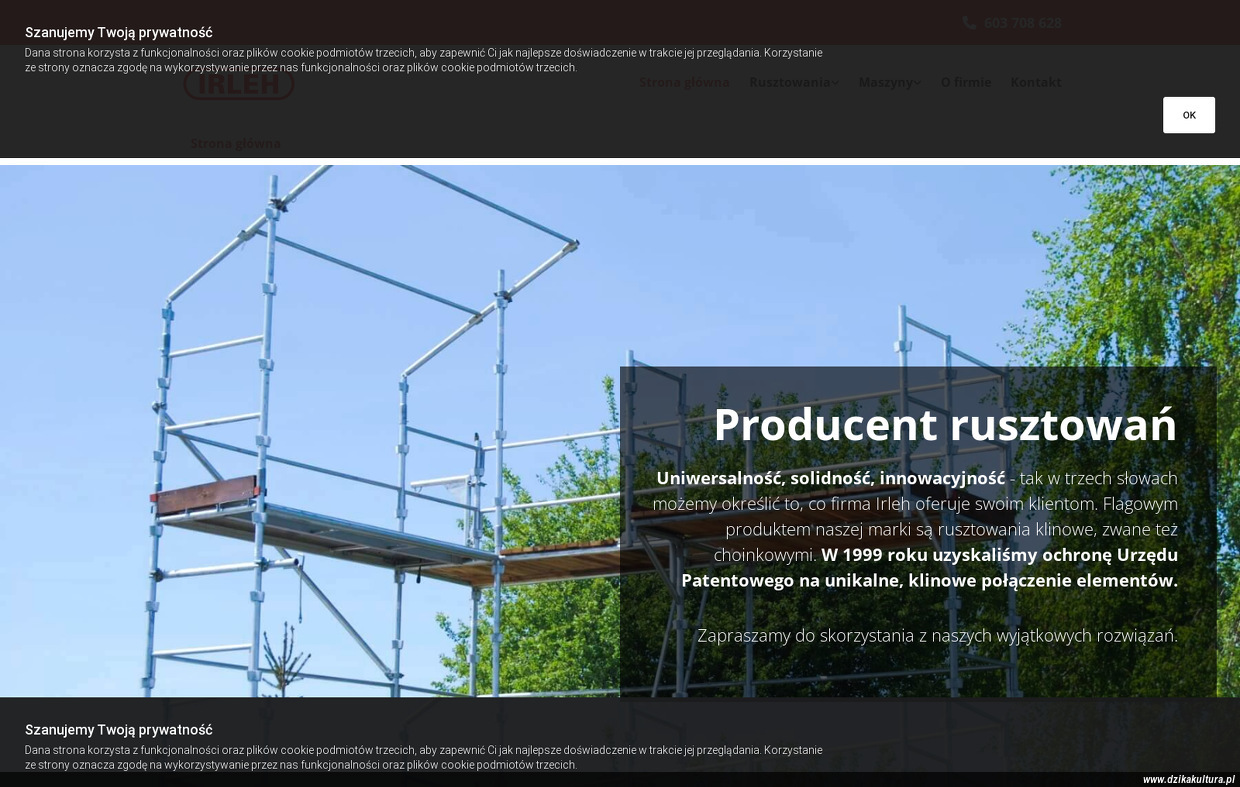Open the Rusztowania dropdown menu
The width and height of the screenshot is (1240, 787).
[789, 82]
